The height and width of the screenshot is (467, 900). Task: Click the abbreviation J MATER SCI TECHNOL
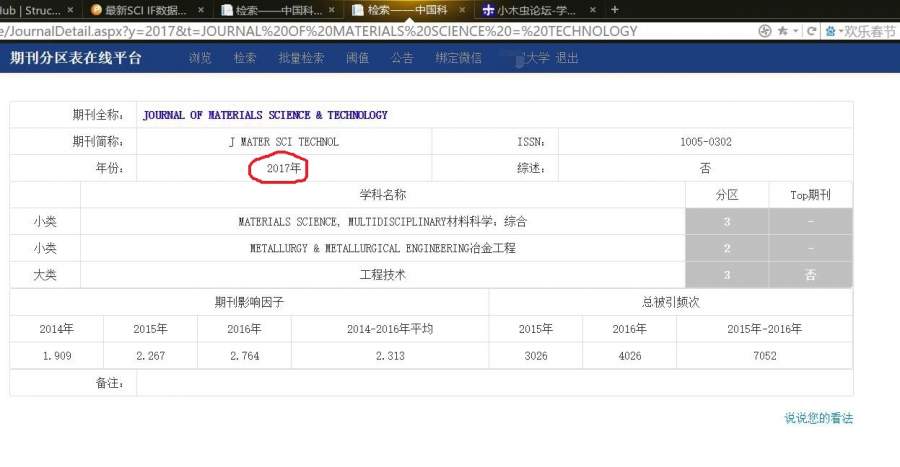click(x=284, y=142)
